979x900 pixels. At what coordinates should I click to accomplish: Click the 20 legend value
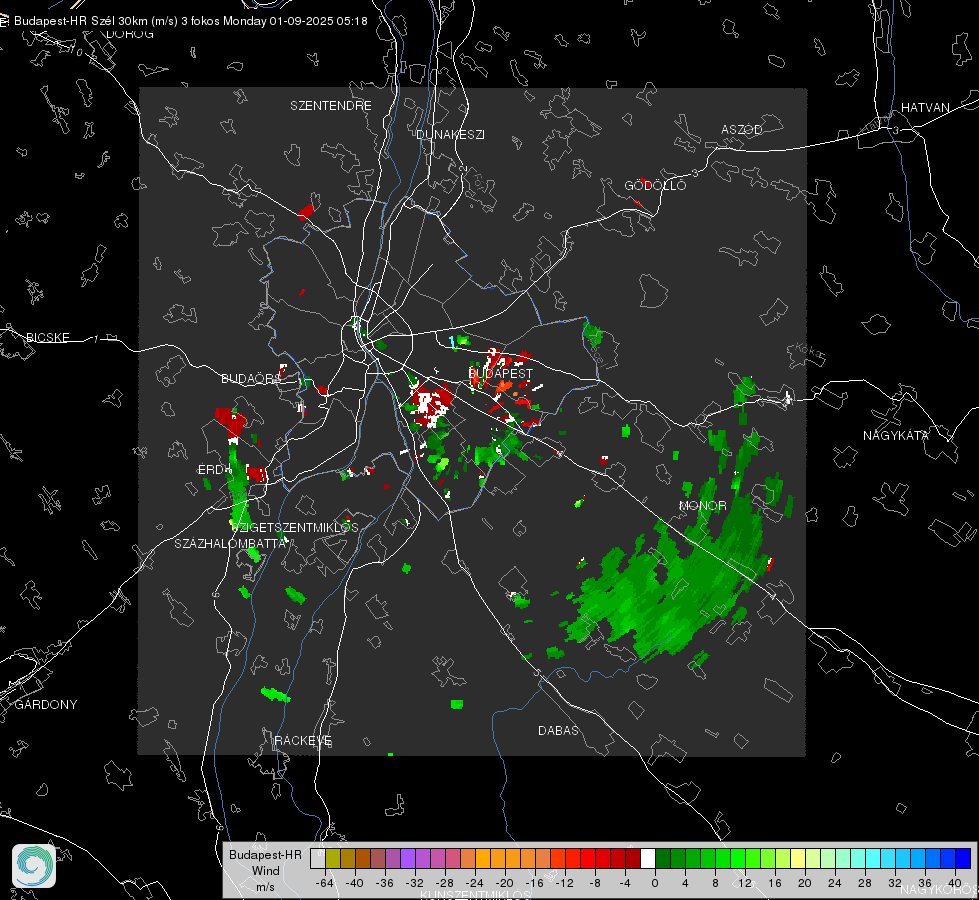(x=805, y=884)
